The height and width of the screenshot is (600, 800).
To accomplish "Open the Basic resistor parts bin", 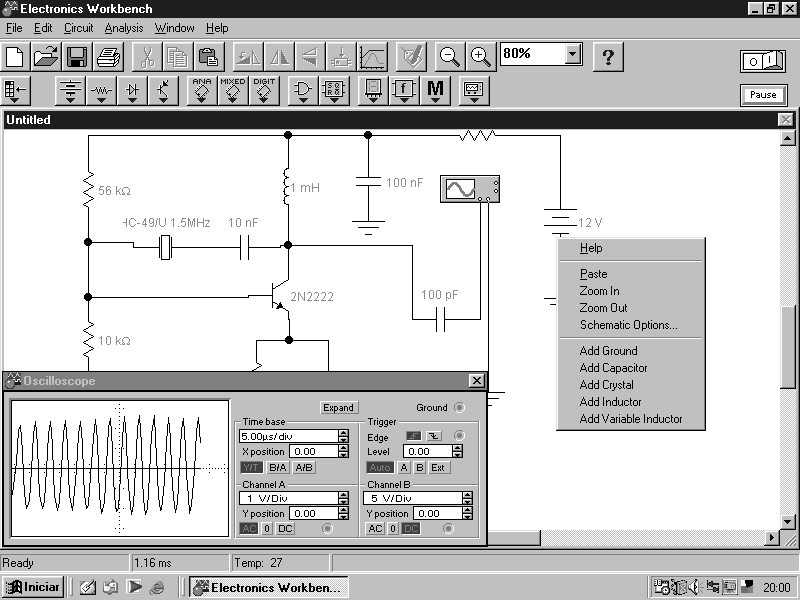I will click(x=101, y=91).
